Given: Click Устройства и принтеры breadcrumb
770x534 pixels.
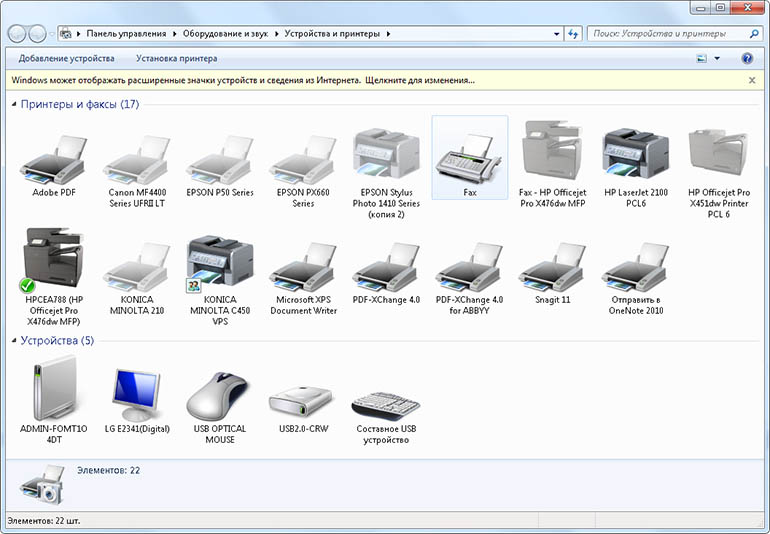Looking at the screenshot, I should click(x=332, y=34).
